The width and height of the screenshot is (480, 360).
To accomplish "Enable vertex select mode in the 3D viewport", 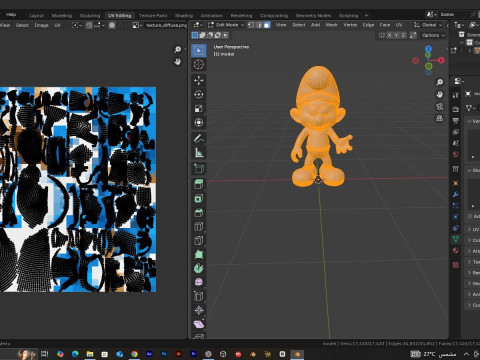I will 251,25.
